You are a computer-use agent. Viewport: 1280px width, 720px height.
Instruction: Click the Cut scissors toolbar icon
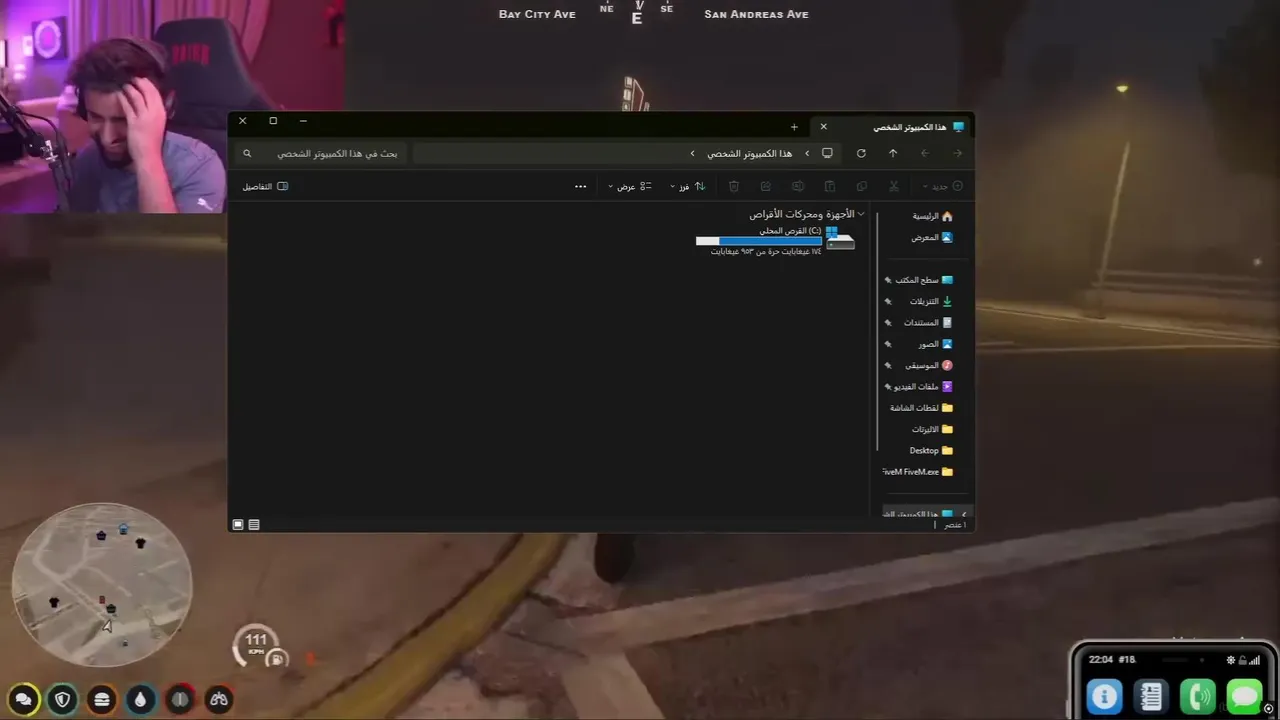click(894, 186)
